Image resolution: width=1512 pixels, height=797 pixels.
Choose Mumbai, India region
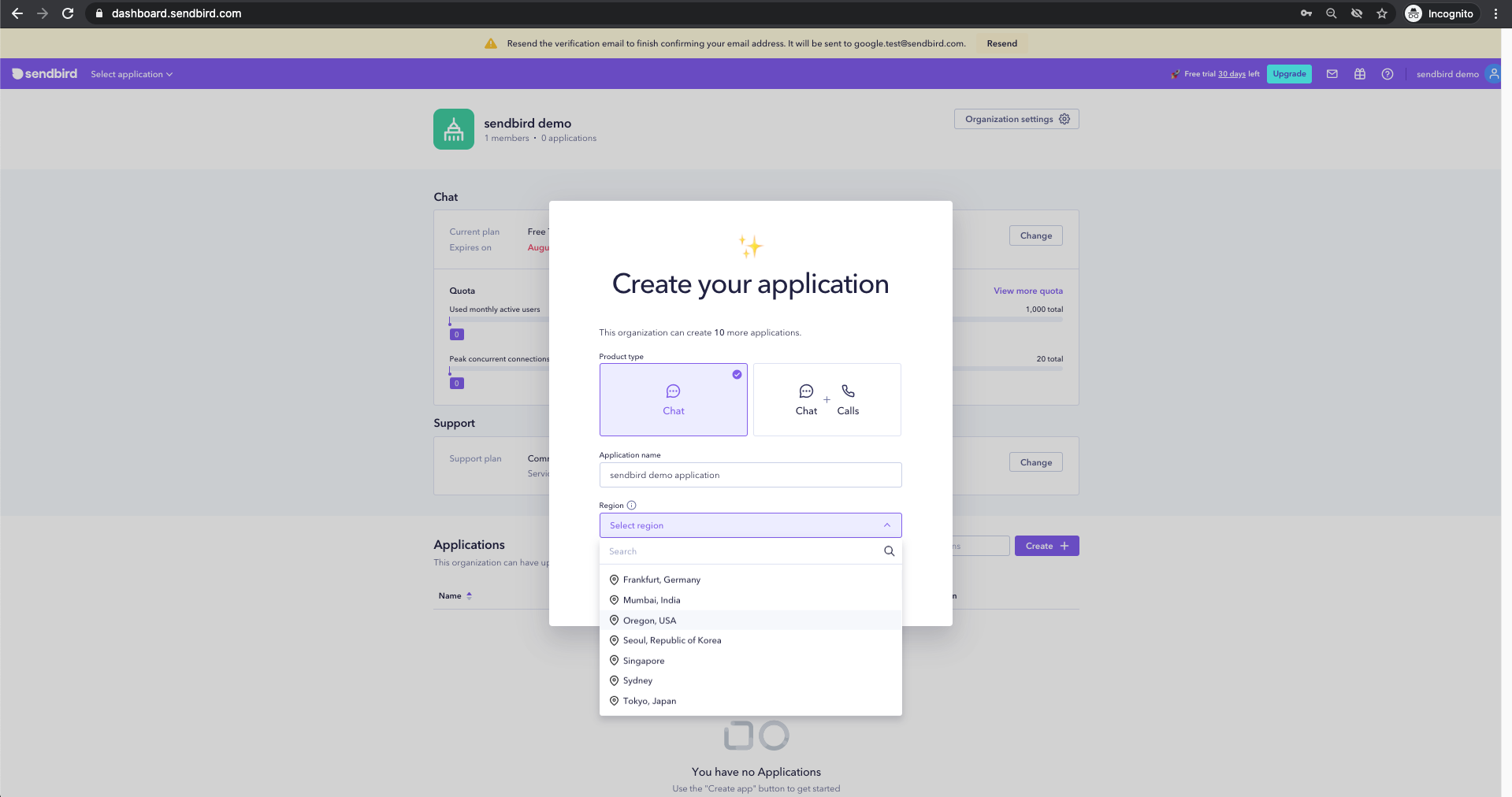pyautogui.click(x=750, y=600)
